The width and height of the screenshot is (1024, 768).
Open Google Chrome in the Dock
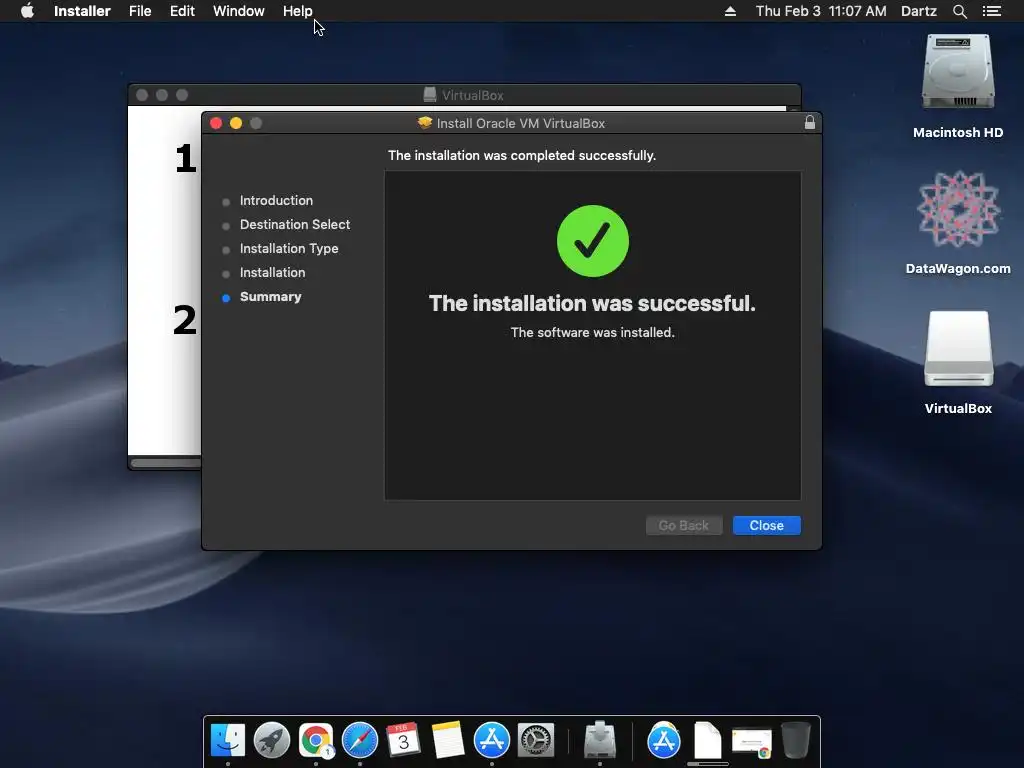316,740
